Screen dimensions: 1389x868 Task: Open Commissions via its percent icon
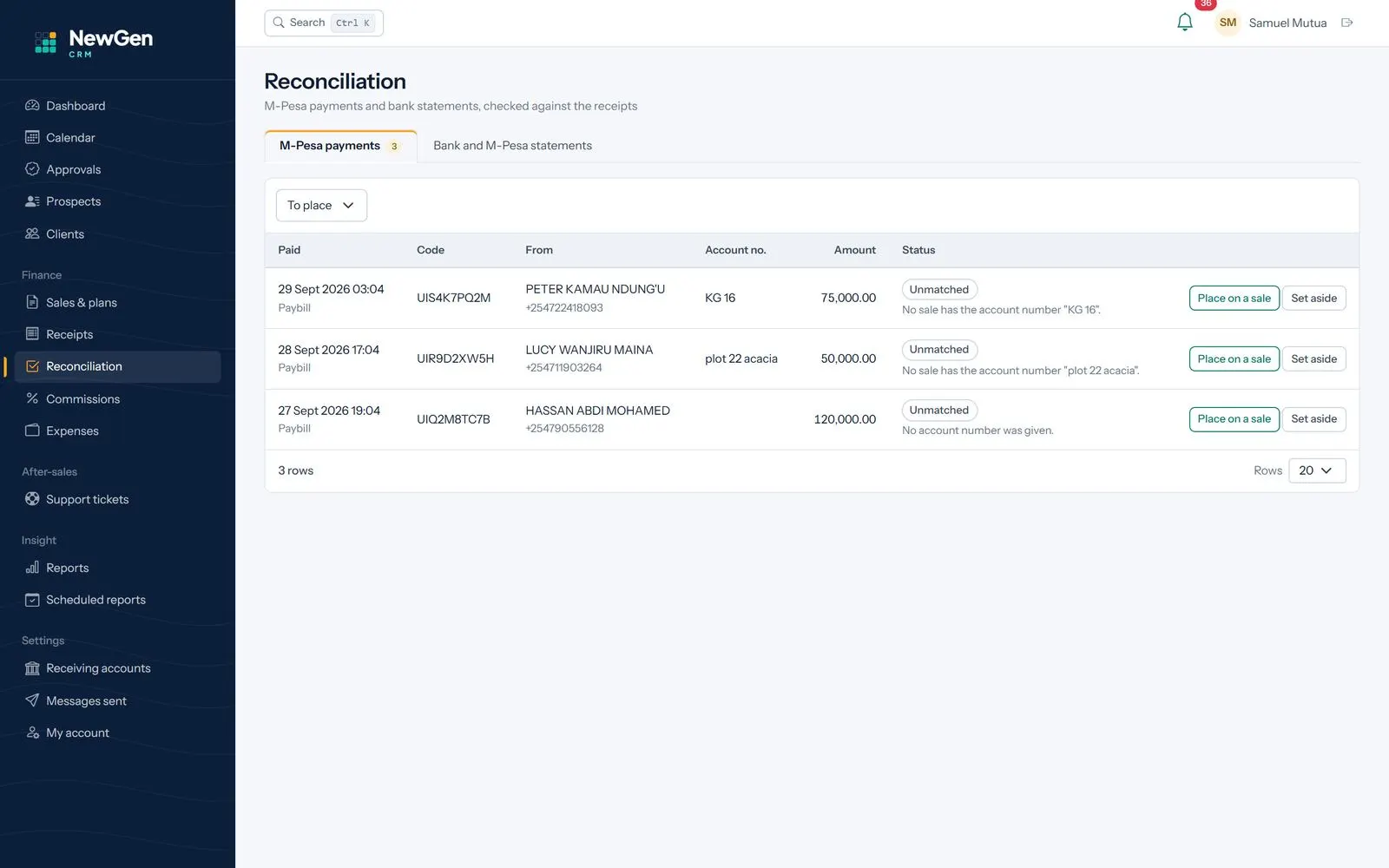click(32, 398)
